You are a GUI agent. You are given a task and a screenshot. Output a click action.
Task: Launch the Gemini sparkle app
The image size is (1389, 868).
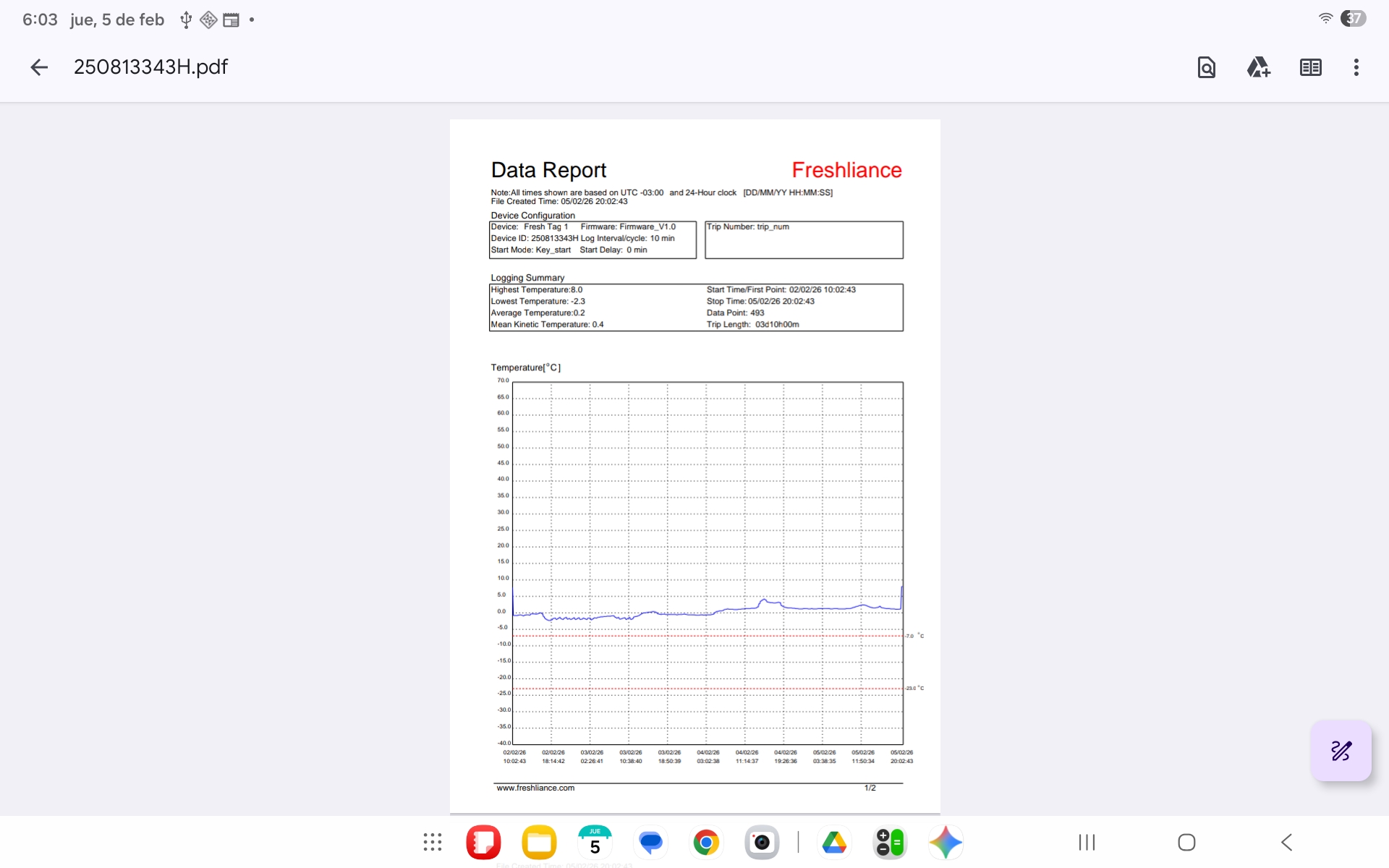pyautogui.click(x=946, y=842)
